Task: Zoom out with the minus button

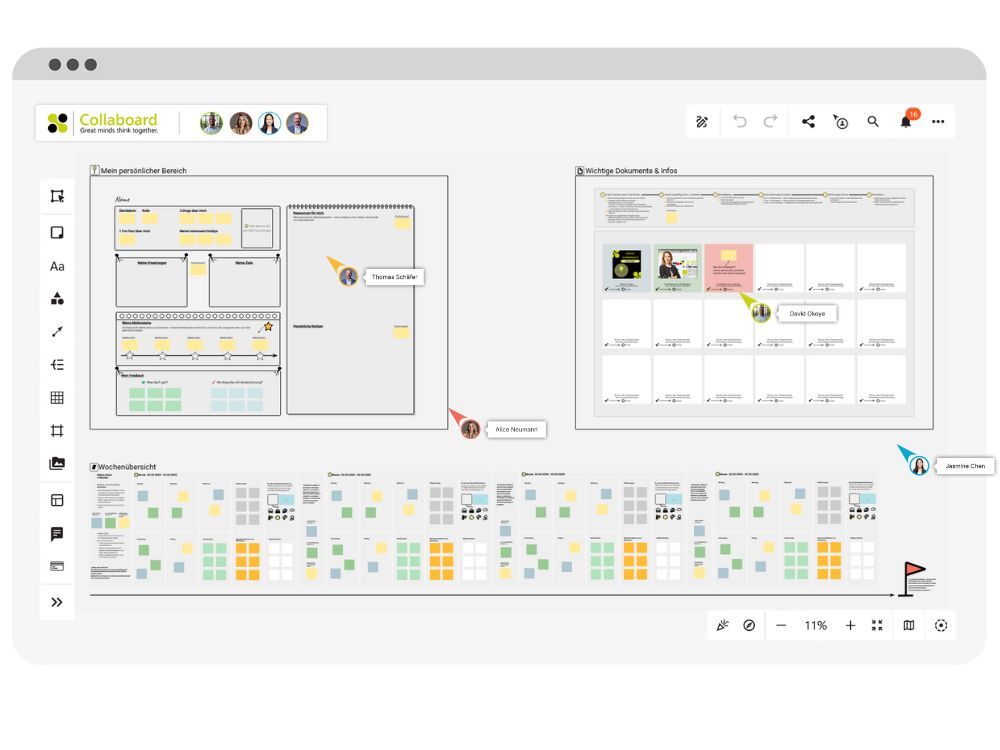Action: point(781,625)
